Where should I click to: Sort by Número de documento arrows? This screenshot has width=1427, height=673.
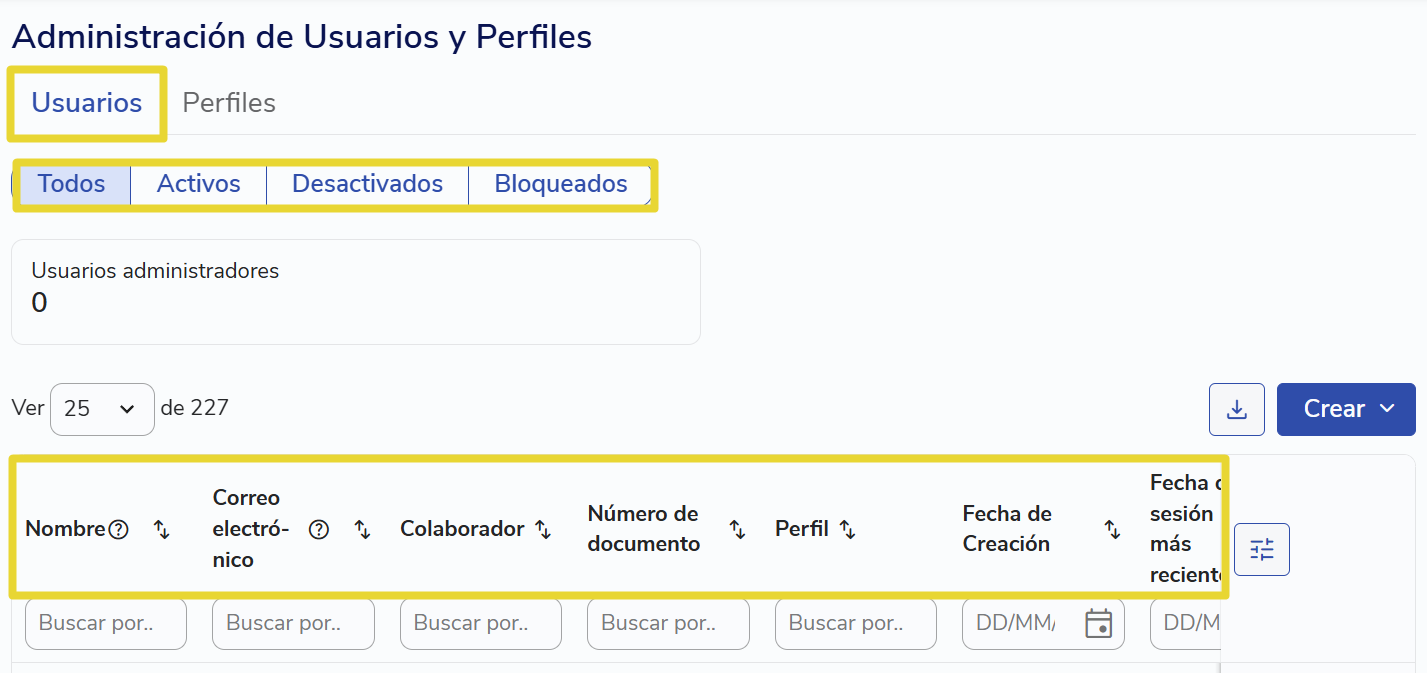738,529
